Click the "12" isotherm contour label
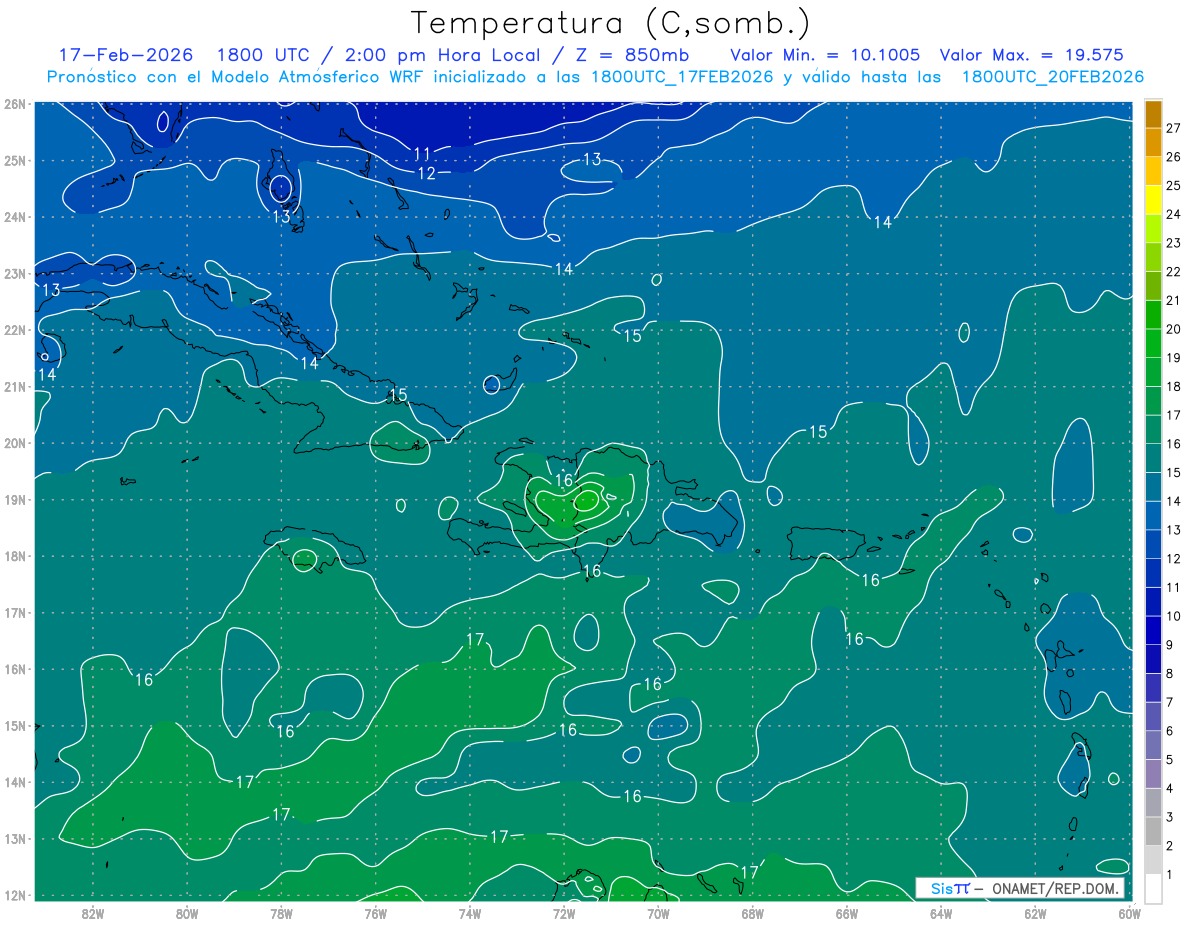Image resolution: width=1200 pixels, height=927 pixels. 427,173
